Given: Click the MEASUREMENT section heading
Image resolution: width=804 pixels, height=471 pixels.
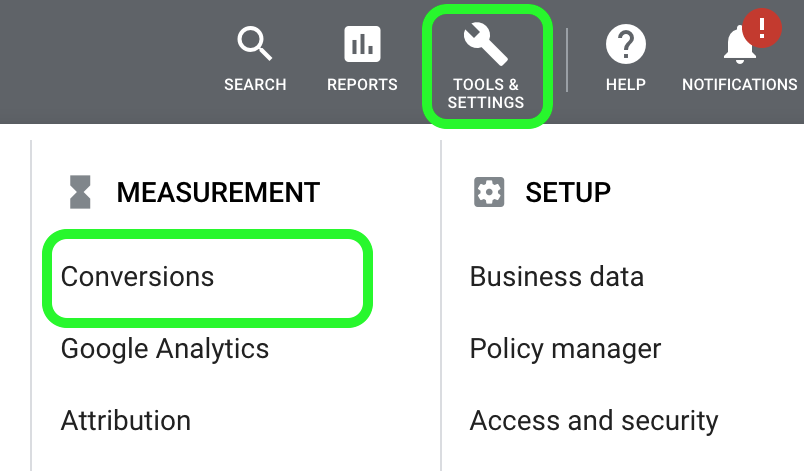Looking at the screenshot, I should [x=218, y=193].
